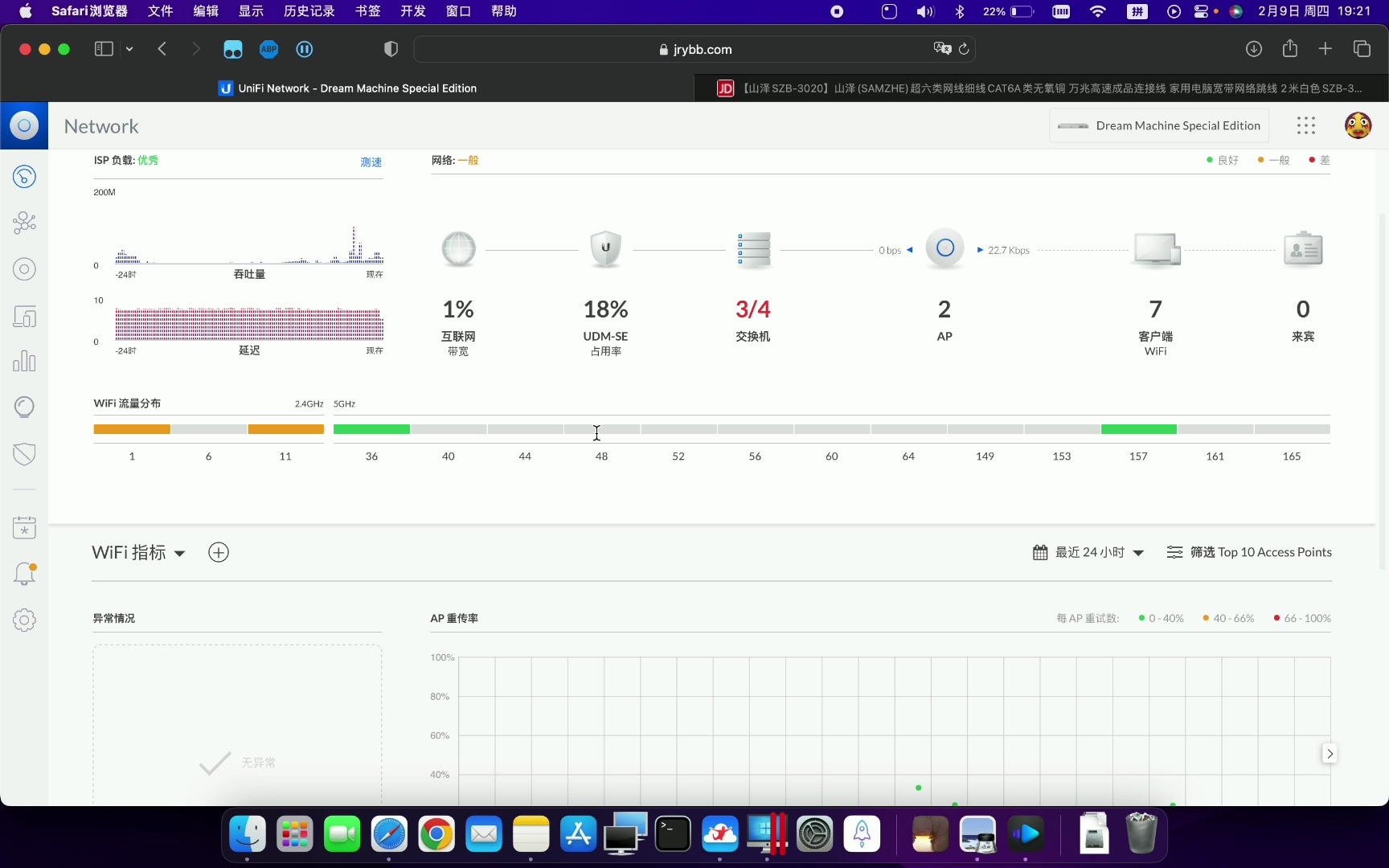Open the Dashboard icon in the left sidebar

point(24,176)
